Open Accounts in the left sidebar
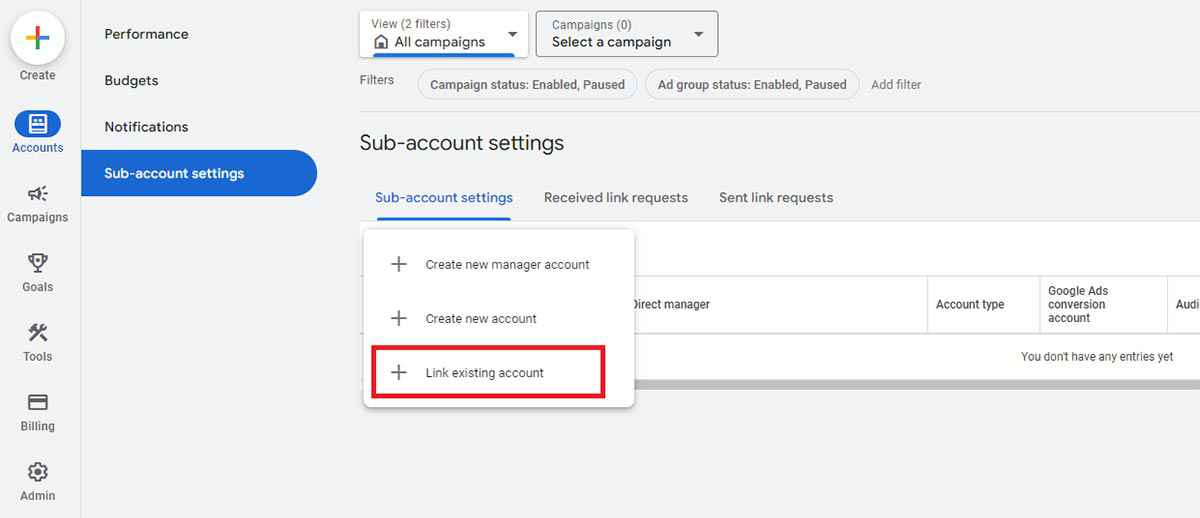 click(37, 124)
